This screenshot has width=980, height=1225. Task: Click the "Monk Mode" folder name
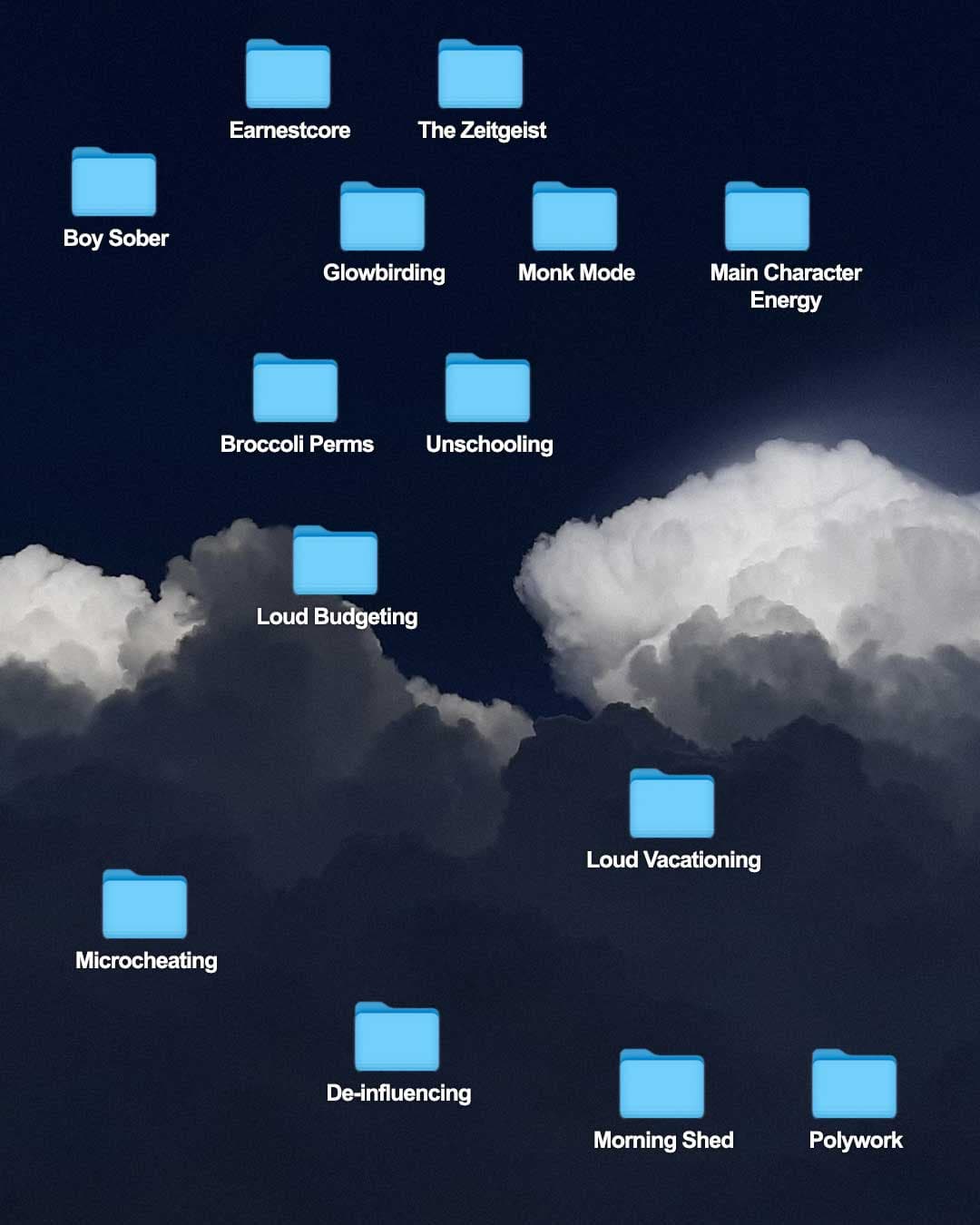click(x=576, y=272)
